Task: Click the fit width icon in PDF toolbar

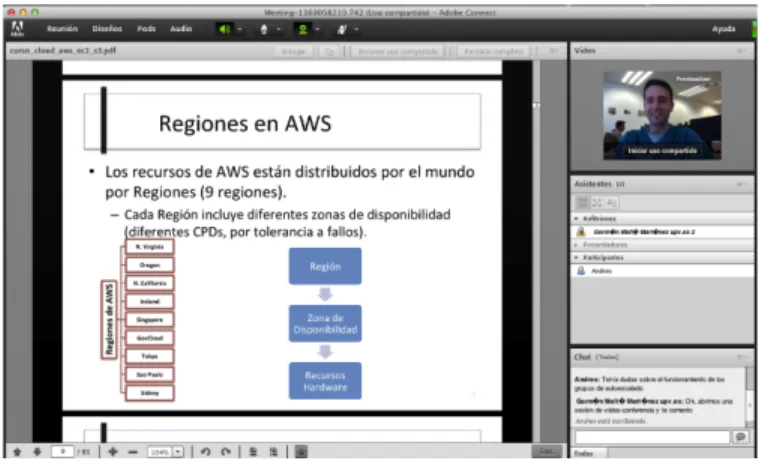Action: click(253, 452)
